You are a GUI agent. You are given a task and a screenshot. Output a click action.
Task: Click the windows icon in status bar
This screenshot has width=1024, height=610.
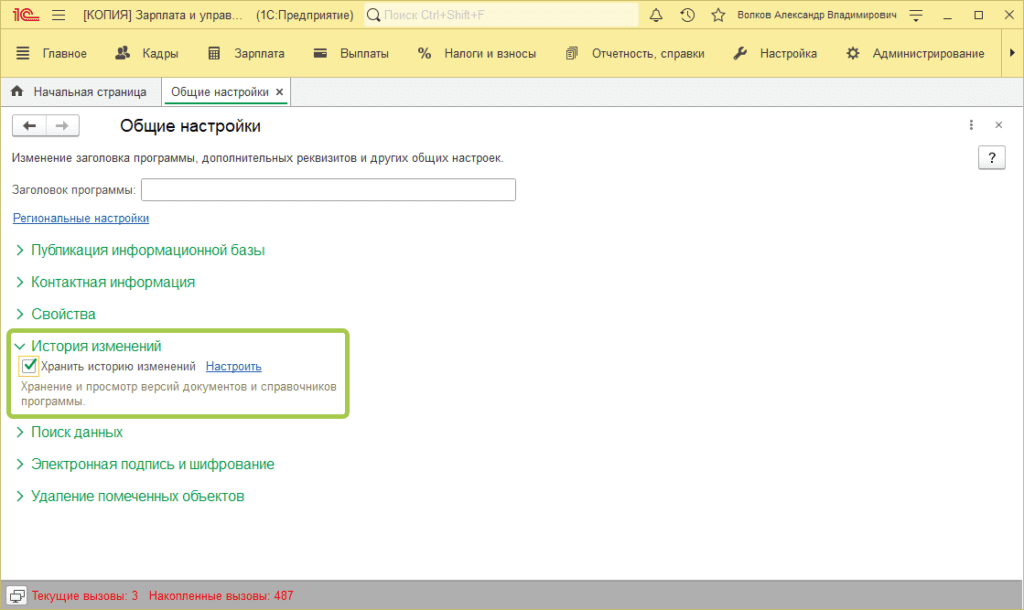16,596
